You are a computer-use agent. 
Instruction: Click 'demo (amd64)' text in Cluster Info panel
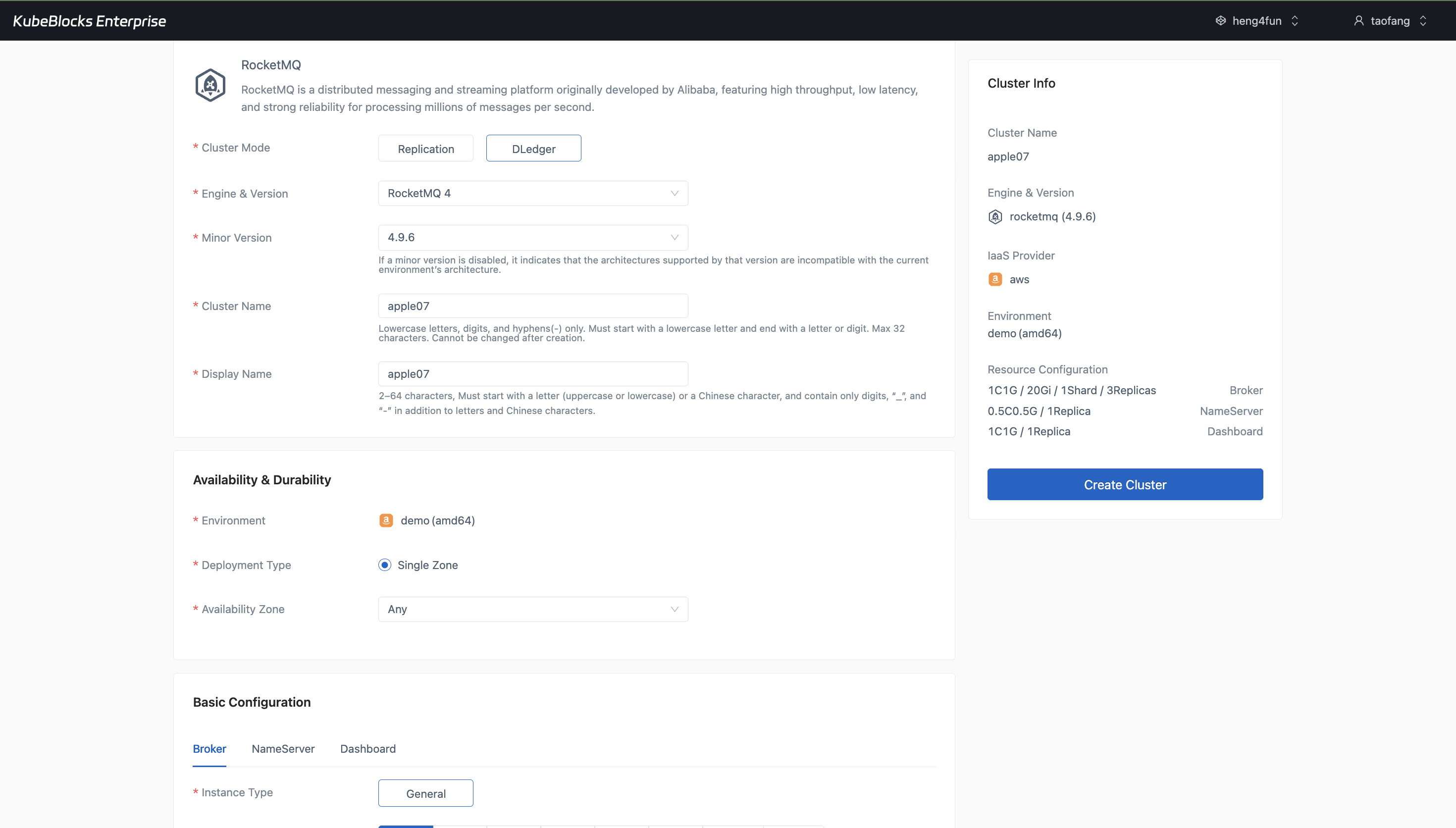(x=1025, y=333)
